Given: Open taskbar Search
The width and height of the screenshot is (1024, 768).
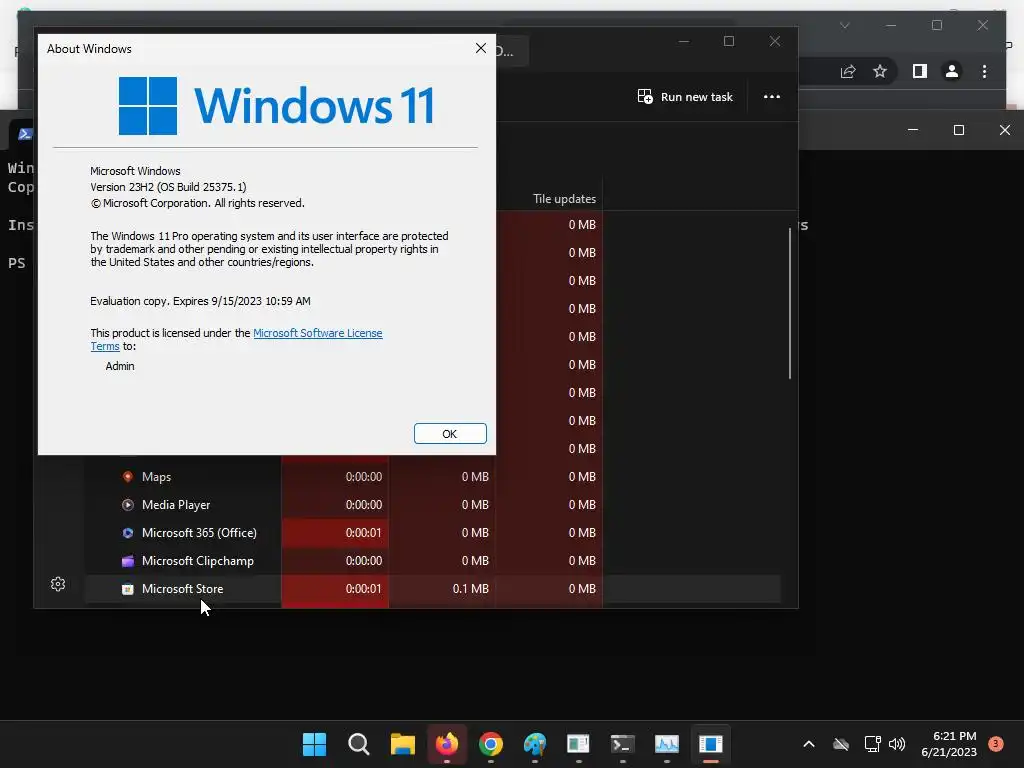Looking at the screenshot, I should [x=359, y=744].
